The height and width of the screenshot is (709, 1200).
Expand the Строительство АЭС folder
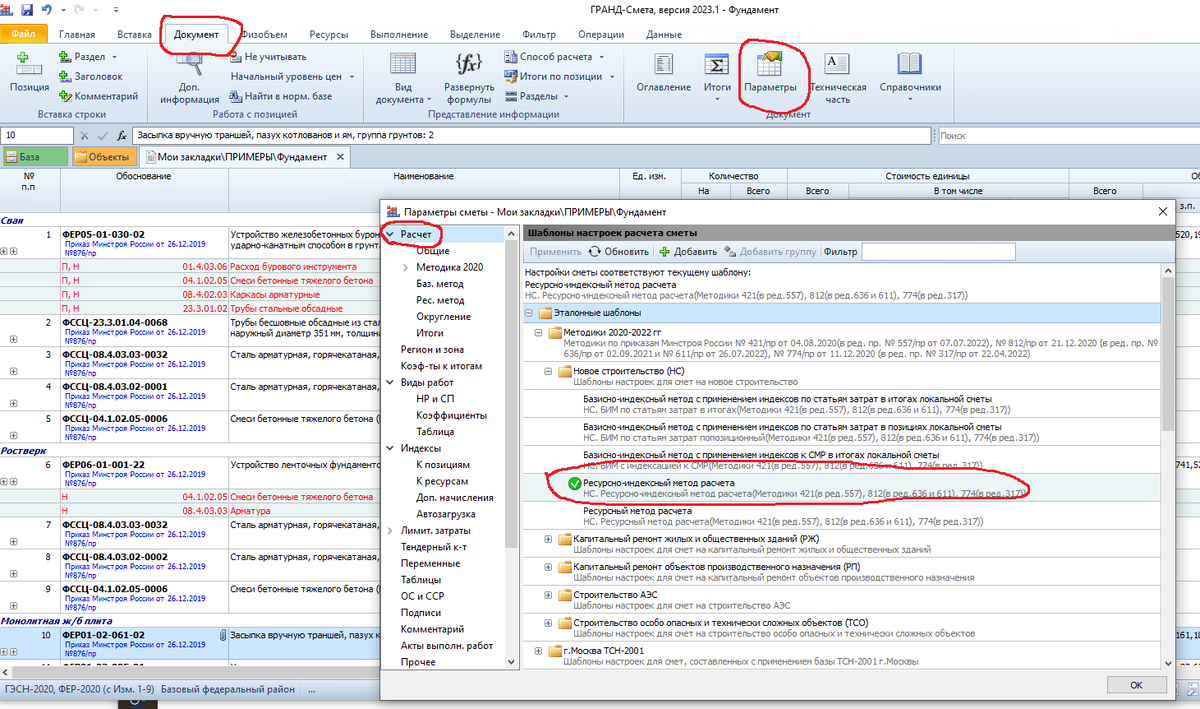click(548, 594)
